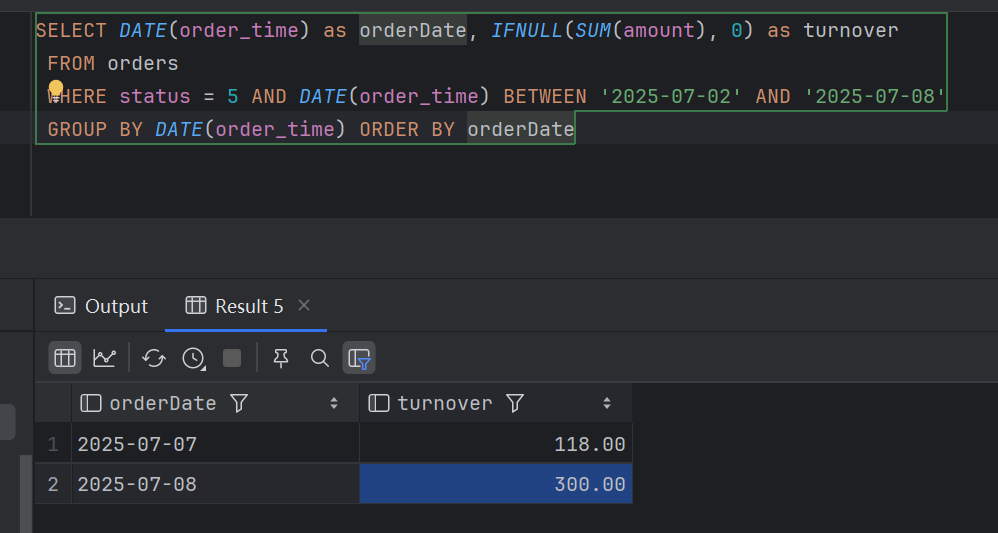
Task: Click the '2025-07-02' date string
Action: tap(672, 97)
